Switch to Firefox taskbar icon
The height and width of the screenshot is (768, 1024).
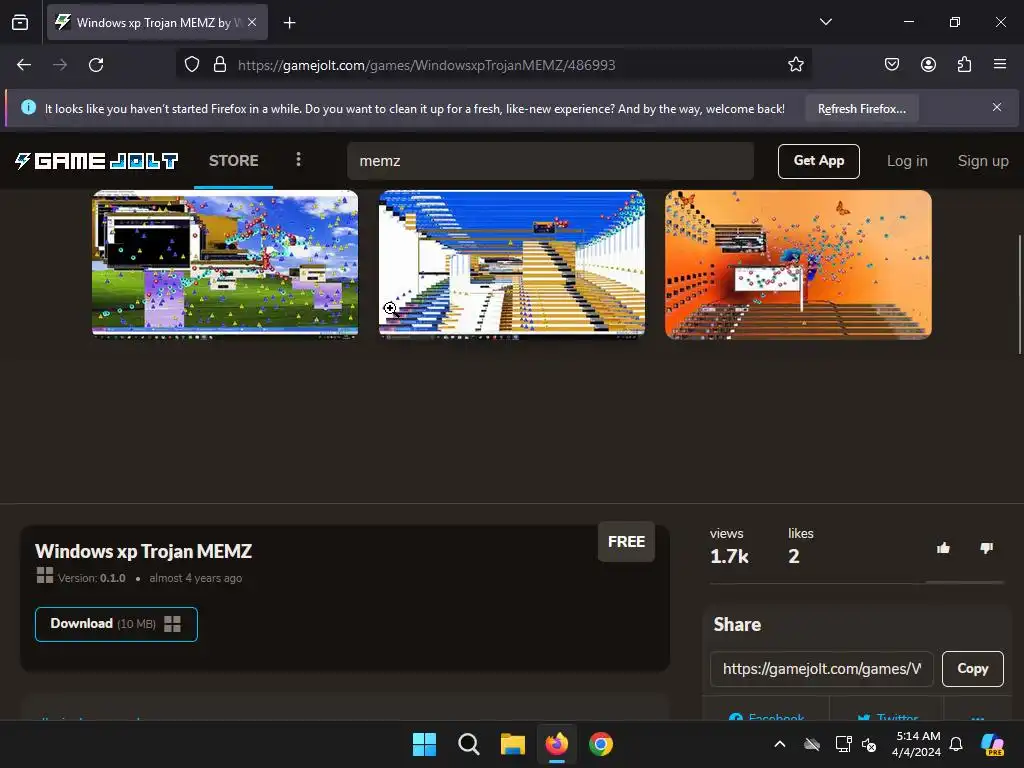[556, 744]
